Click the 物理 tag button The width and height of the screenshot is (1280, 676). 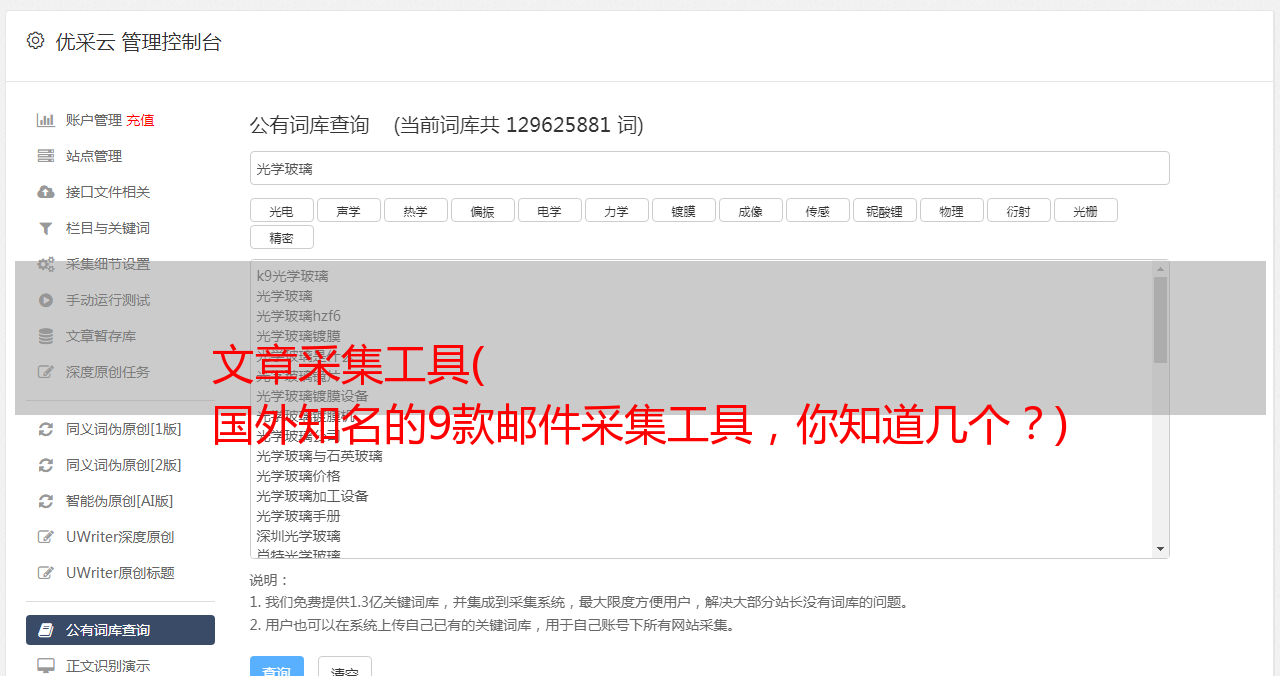tap(952, 210)
